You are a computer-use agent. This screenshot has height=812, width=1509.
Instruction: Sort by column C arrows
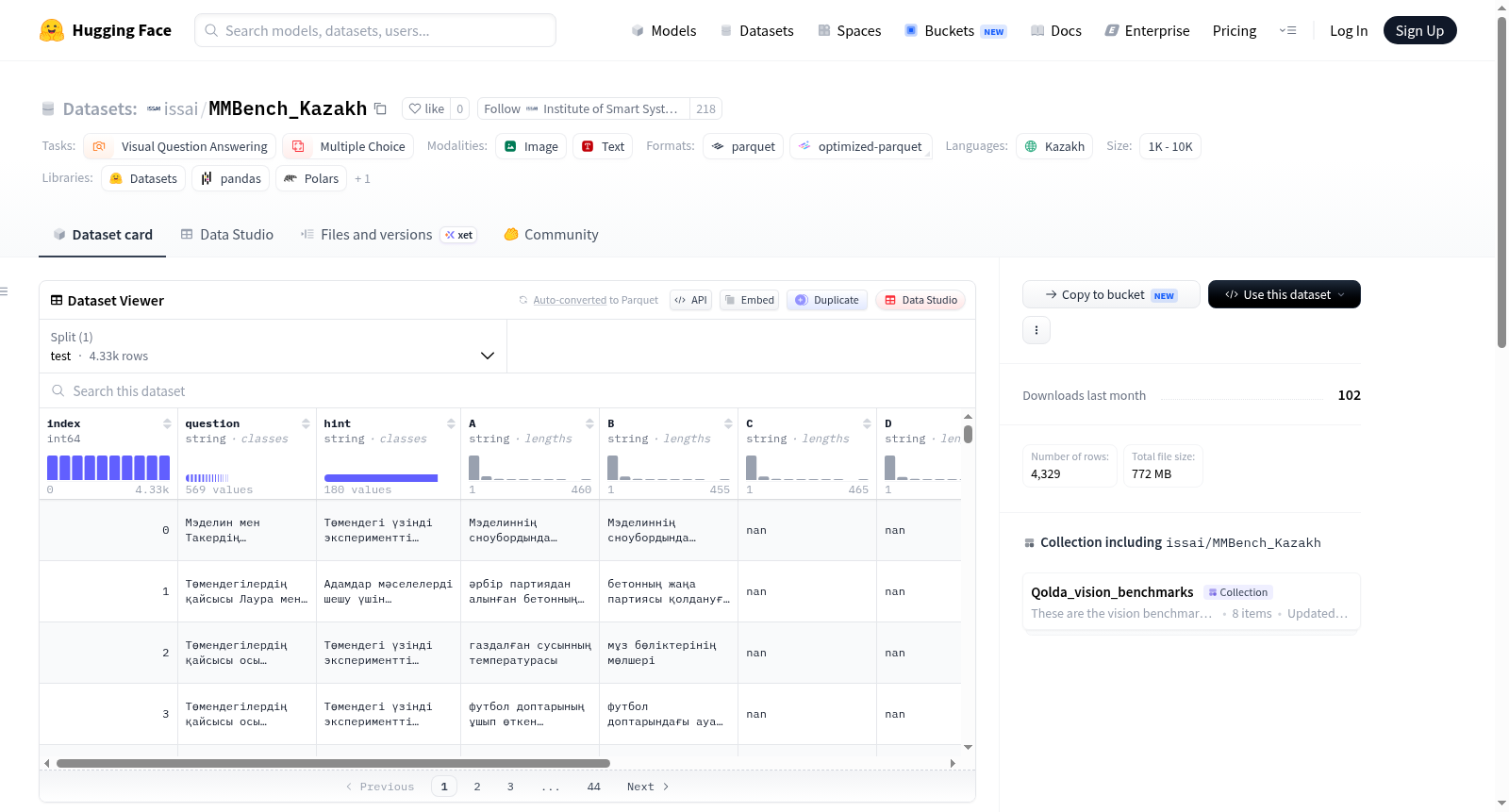pos(867,423)
